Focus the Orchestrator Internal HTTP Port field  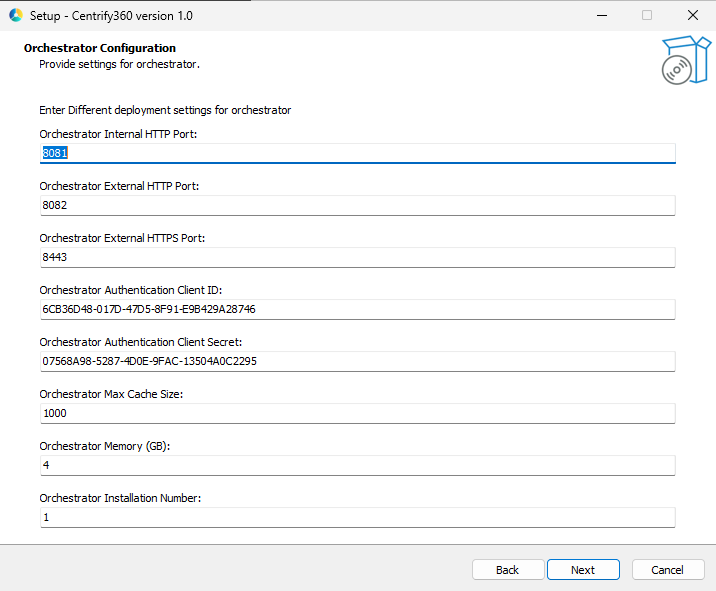pos(358,153)
